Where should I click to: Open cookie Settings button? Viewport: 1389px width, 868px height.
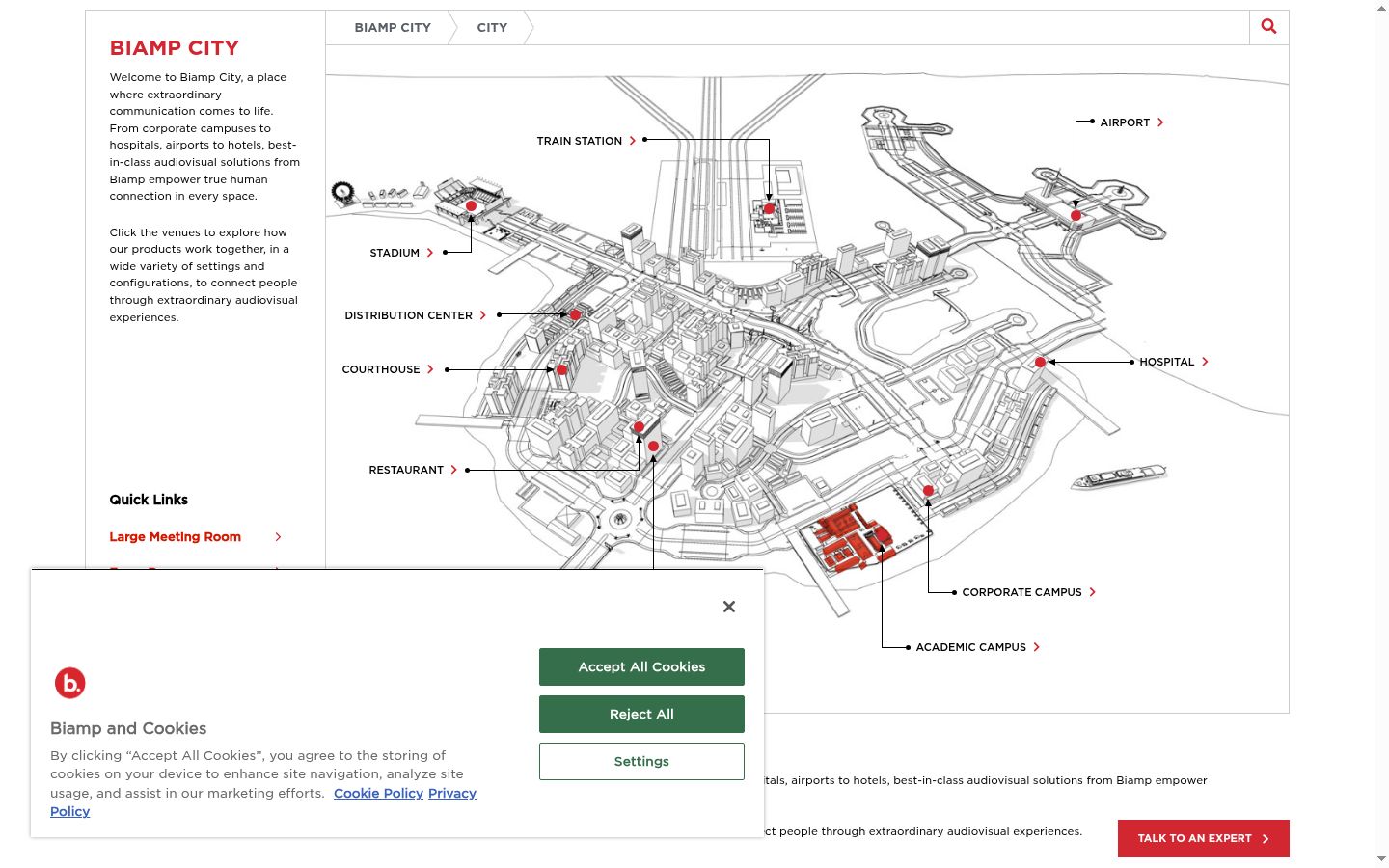tap(641, 761)
